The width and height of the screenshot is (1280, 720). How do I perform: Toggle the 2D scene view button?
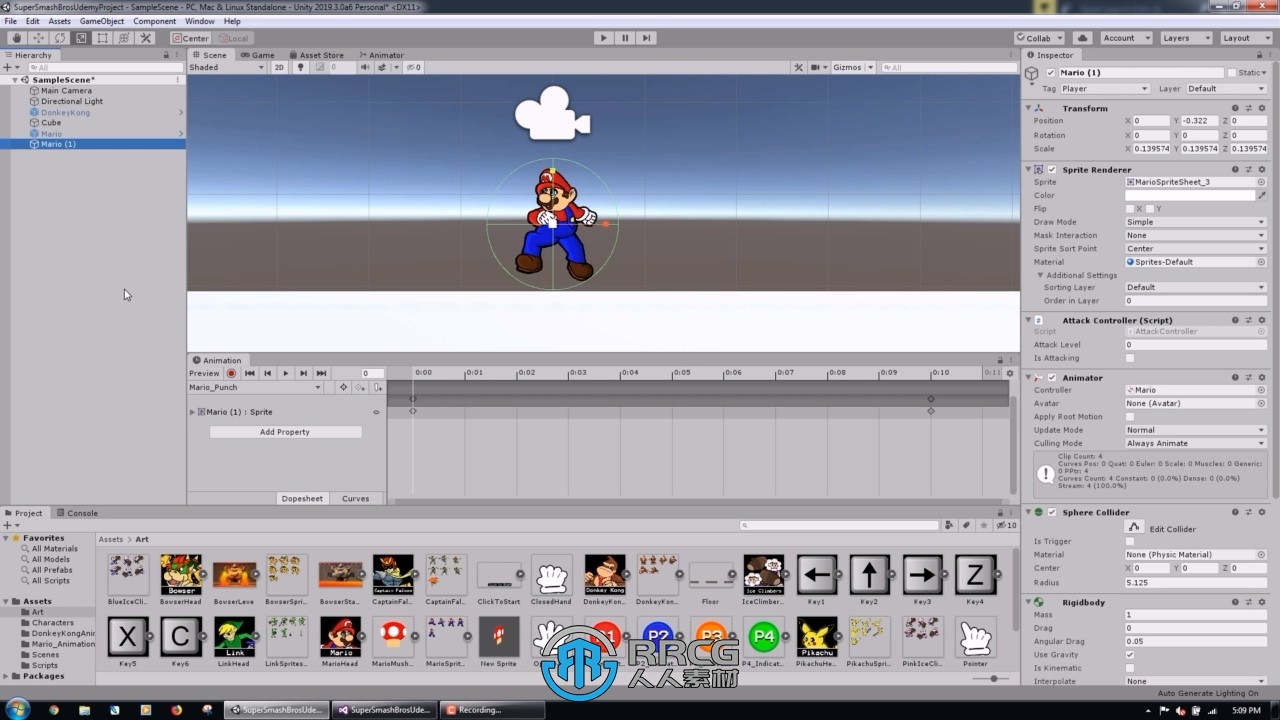point(279,67)
